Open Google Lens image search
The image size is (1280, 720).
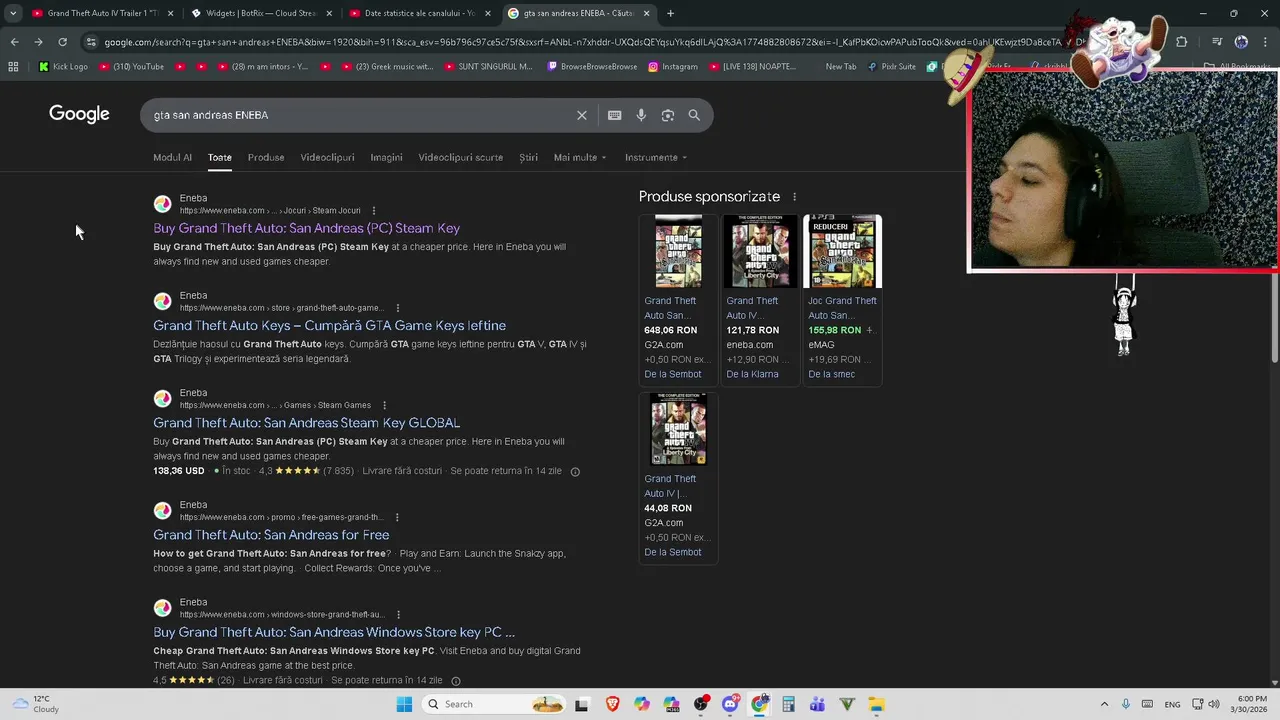[667, 115]
